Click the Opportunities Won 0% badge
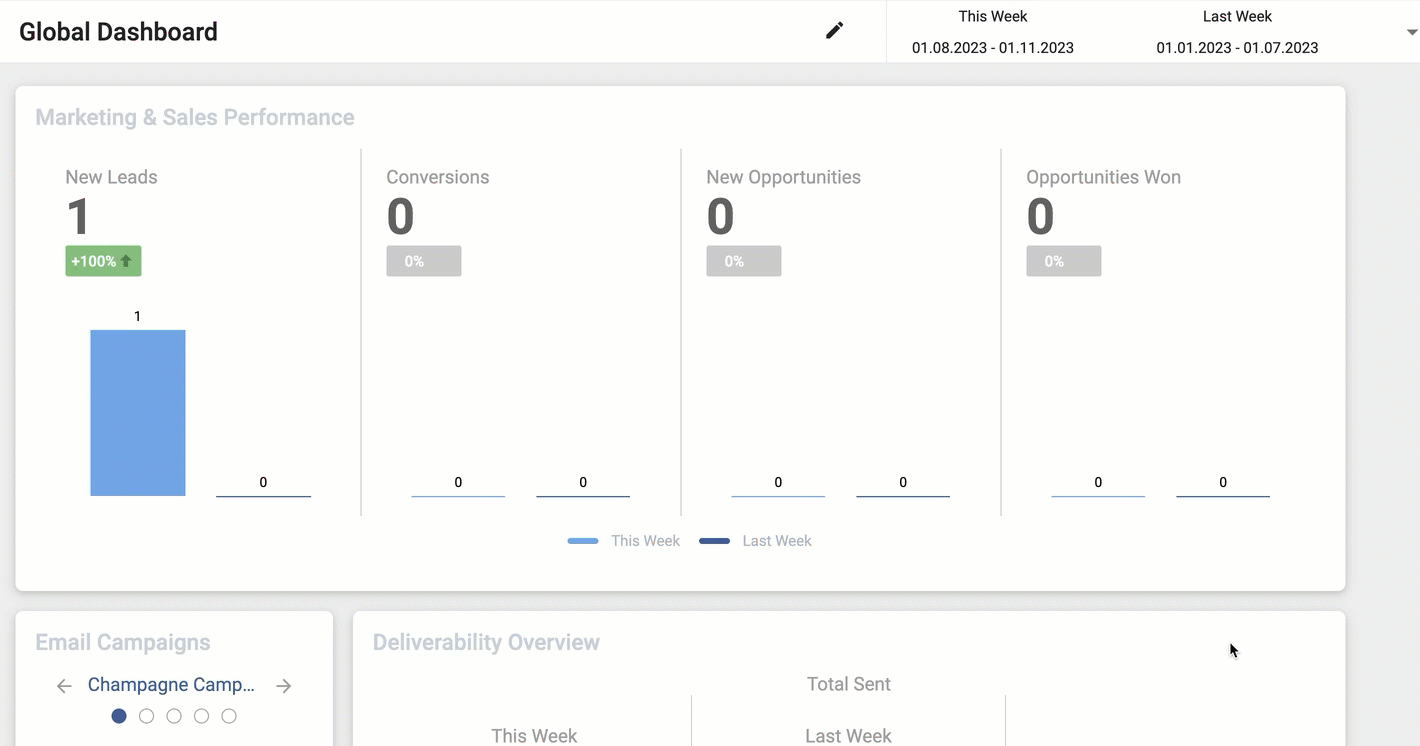Screen dimensions: 1420x746 click(1063, 261)
